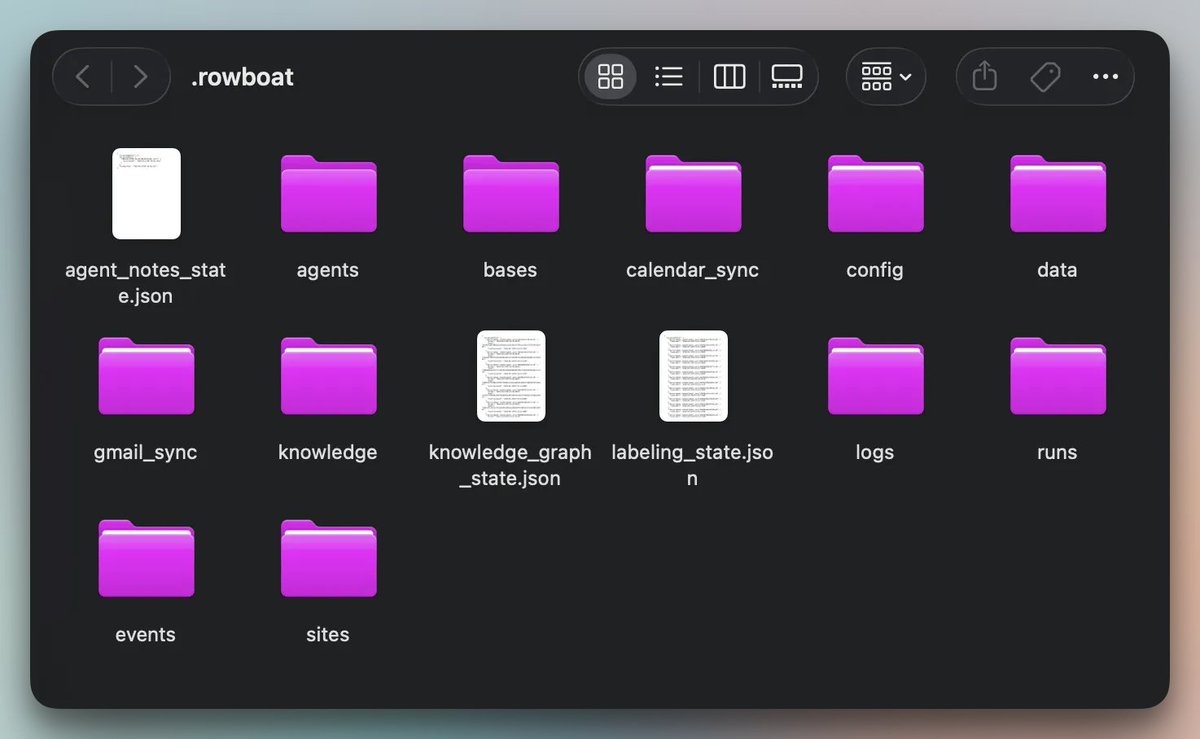Click the 'labeling_state.json' file name
Image resolution: width=1200 pixels, height=739 pixels.
tap(692, 465)
